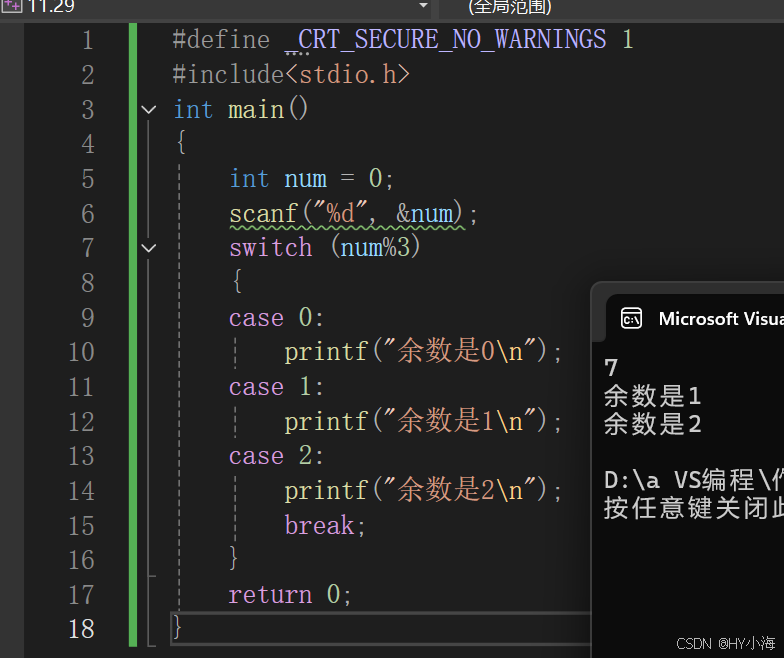This screenshot has width=784, height=658.
Task: Click the break keyword
Action: (320, 525)
